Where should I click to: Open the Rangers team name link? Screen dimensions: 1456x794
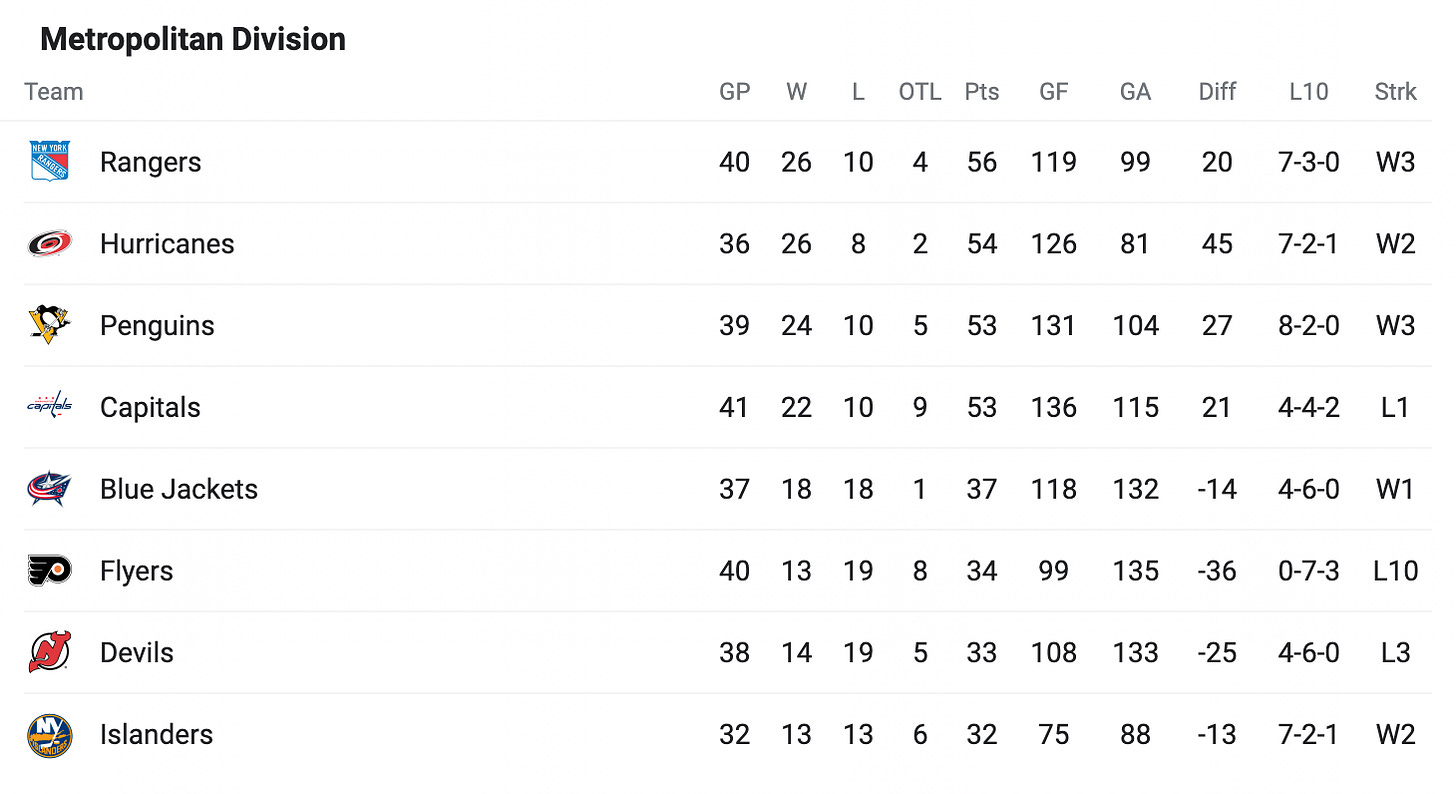(x=150, y=162)
